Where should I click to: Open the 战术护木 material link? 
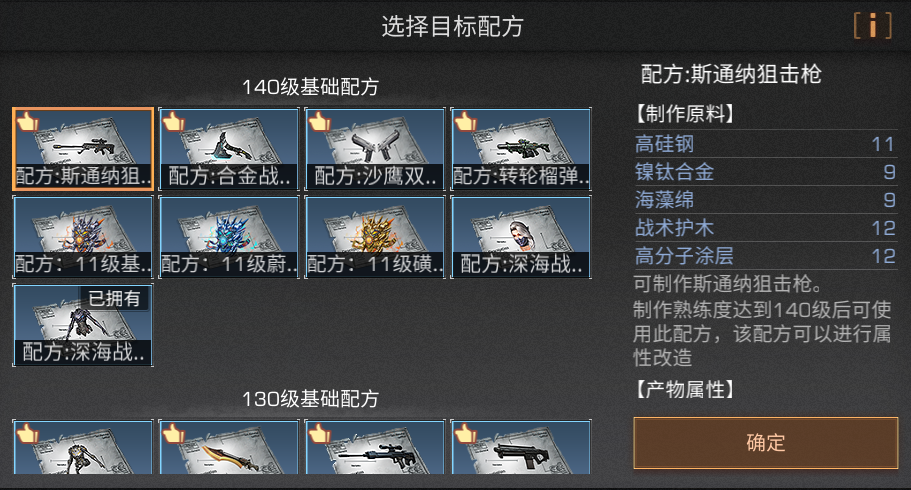pos(674,228)
